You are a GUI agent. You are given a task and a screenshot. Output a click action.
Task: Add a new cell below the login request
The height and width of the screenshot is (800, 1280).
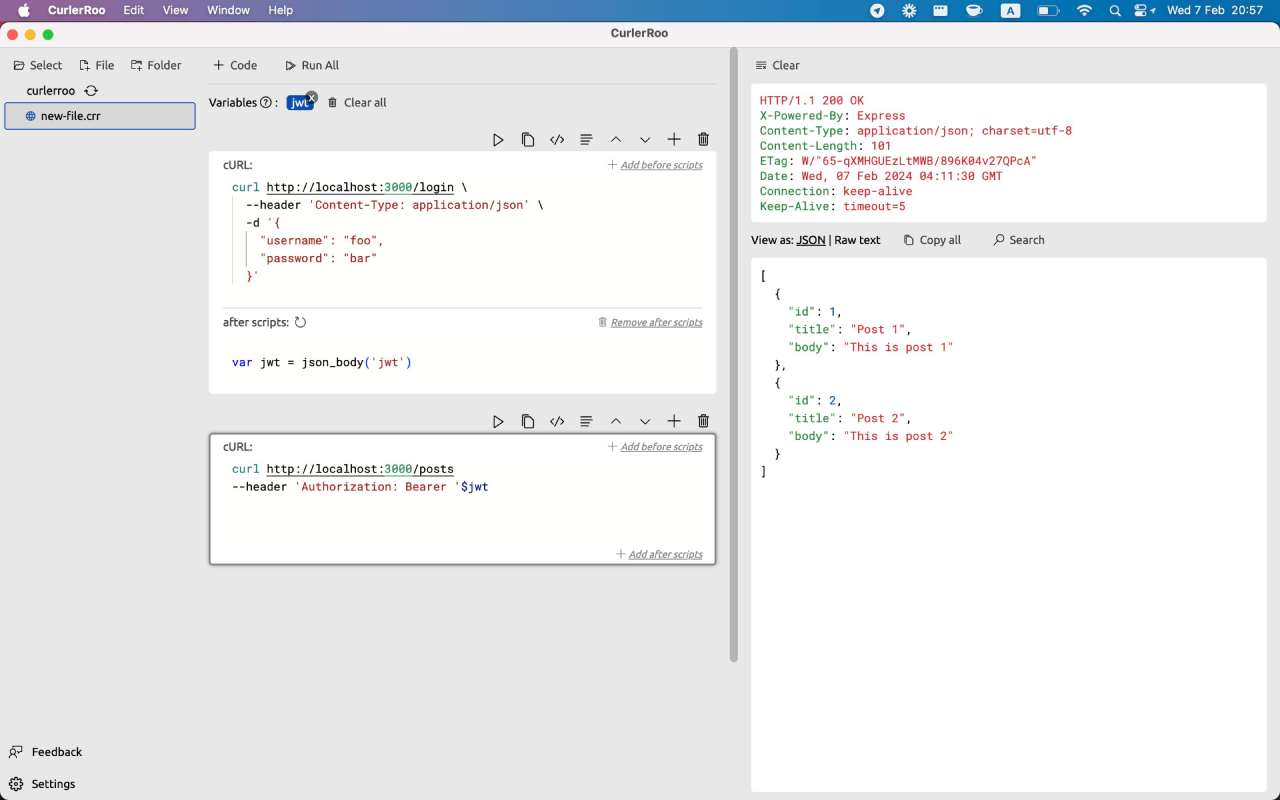(674, 139)
